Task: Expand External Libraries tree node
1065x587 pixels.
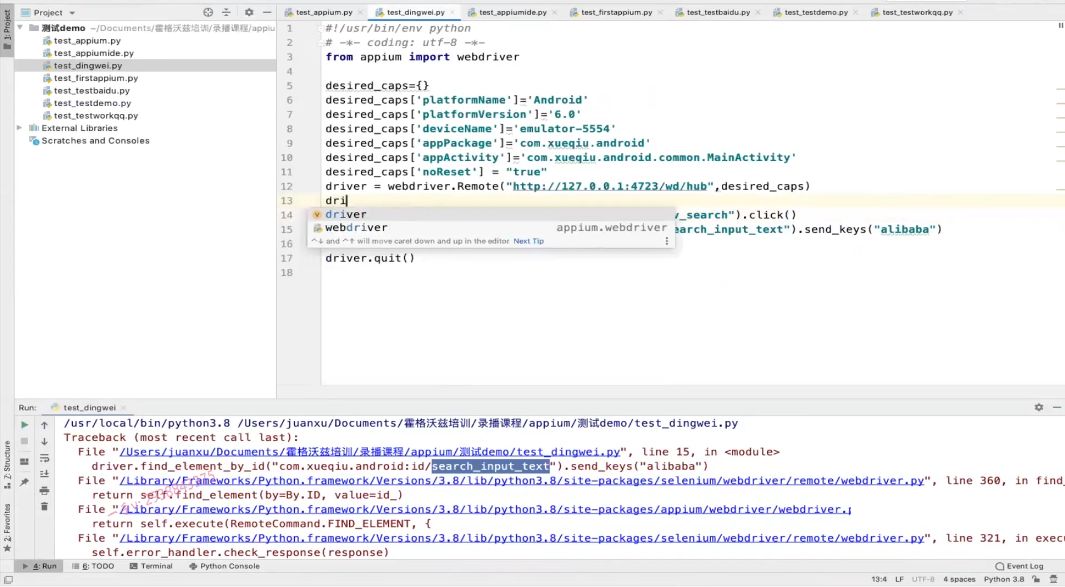Action: [x=20, y=128]
